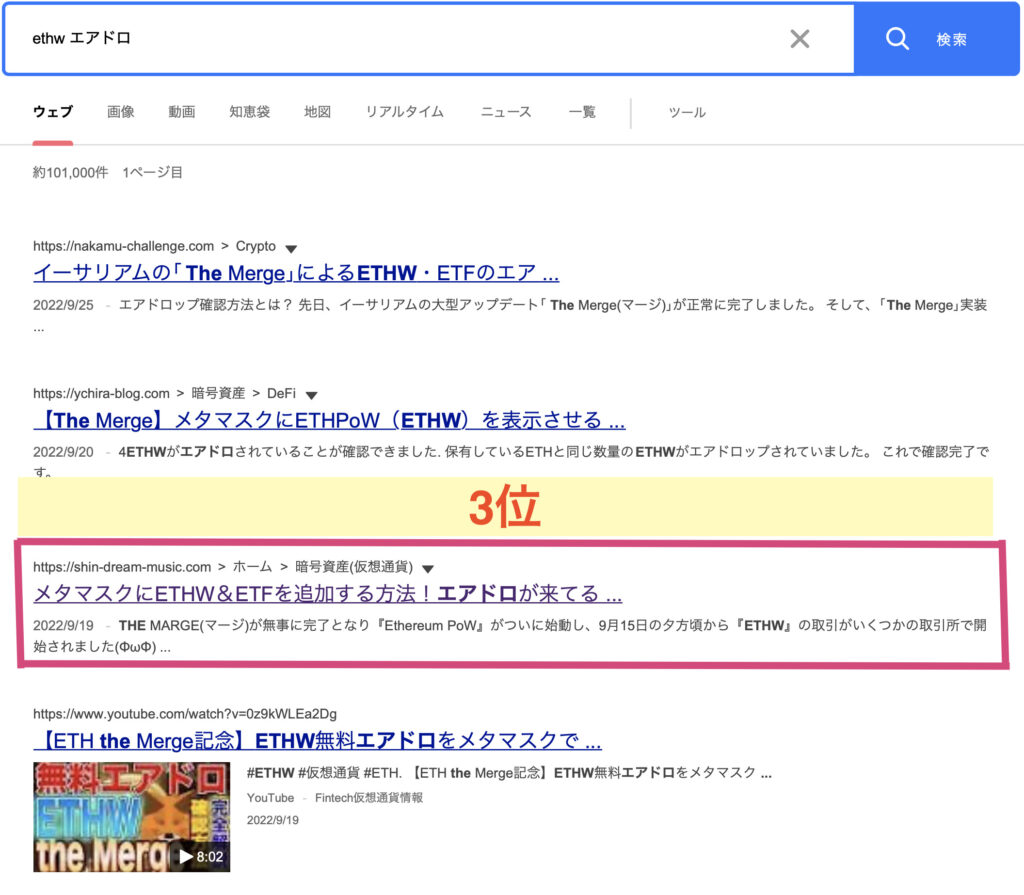Expand dropdown arrow beside shin-dream-music.com breadcrumb
The height and width of the screenshot is (895, 1024).
428,568
